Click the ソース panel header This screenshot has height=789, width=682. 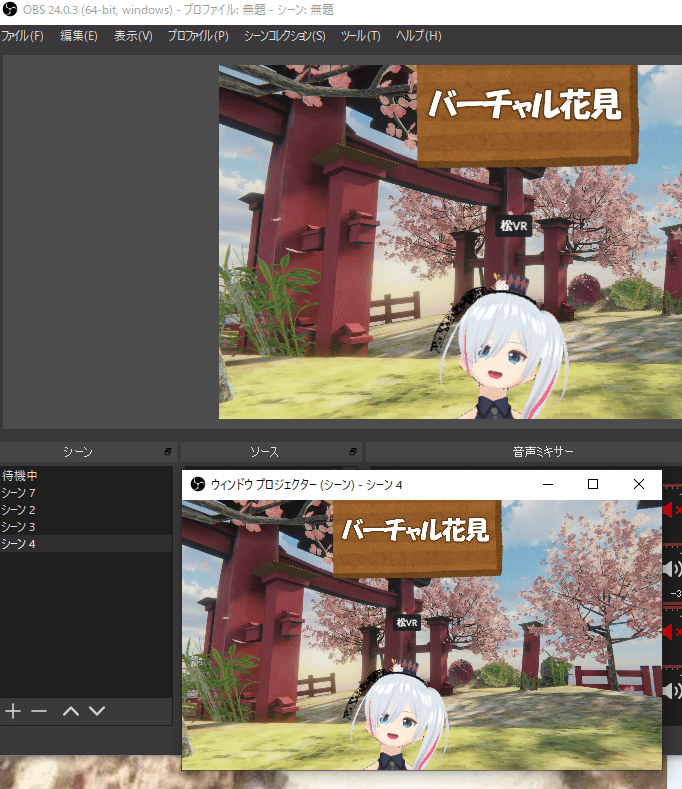point(271,452)
